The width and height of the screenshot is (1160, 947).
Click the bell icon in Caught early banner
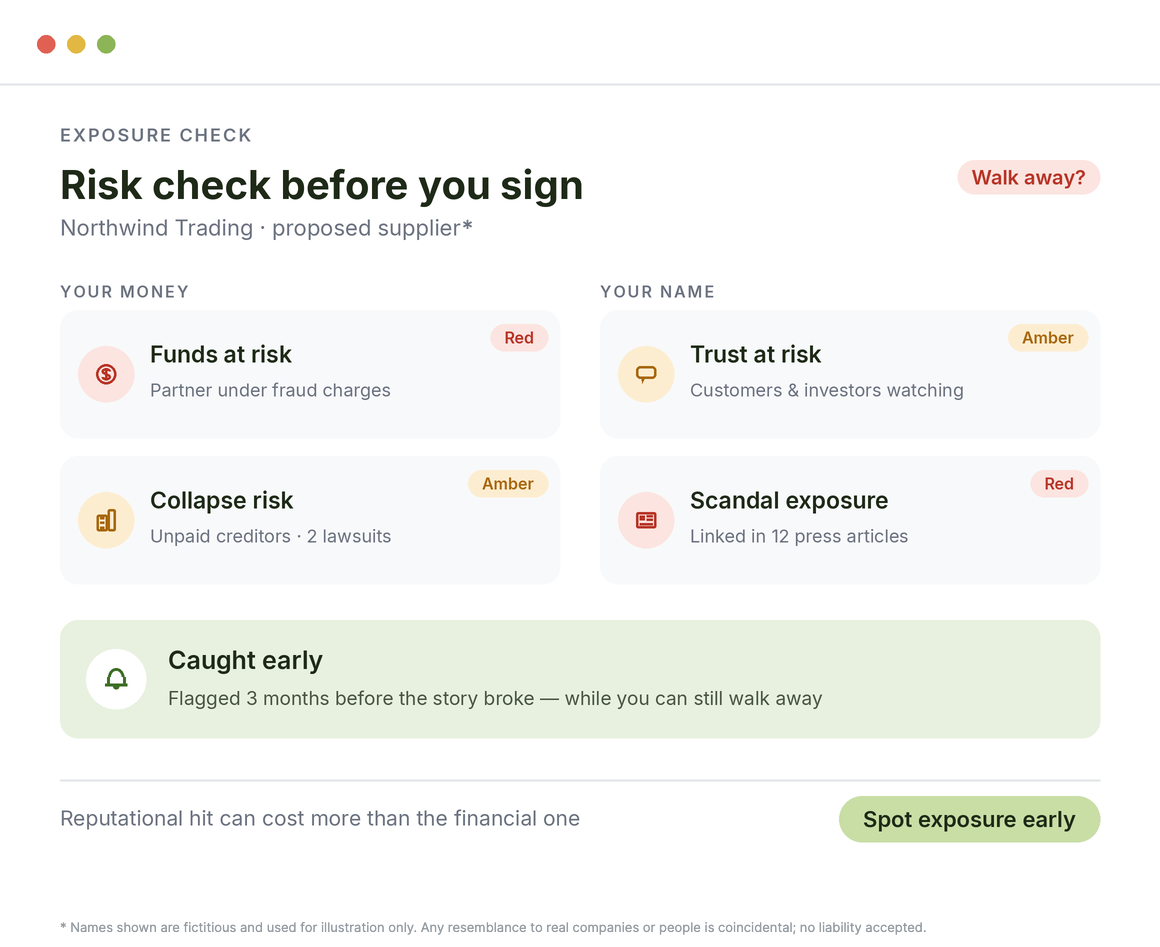click(x=116, y=679)
